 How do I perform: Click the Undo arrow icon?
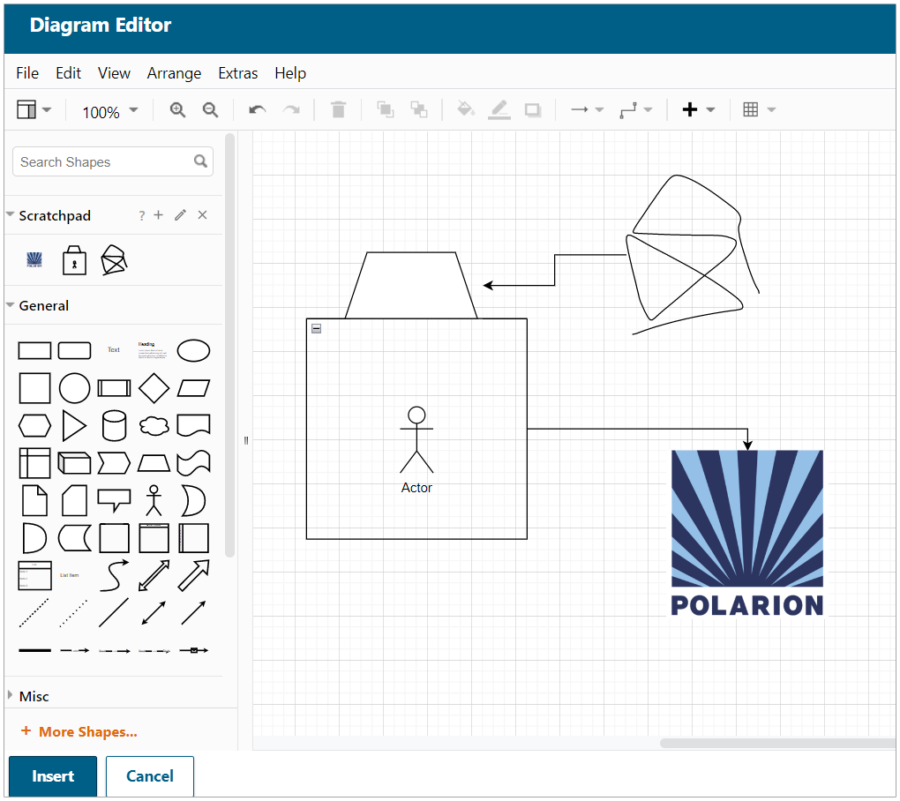tap(257, 109)
